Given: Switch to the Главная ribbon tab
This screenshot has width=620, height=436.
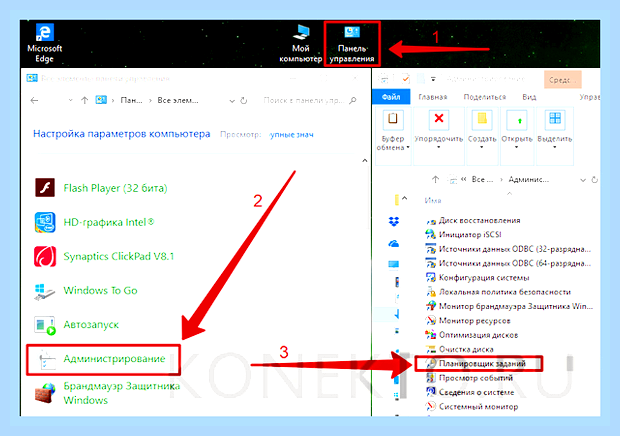Looking at the screenshot, I should coord(433,97).
